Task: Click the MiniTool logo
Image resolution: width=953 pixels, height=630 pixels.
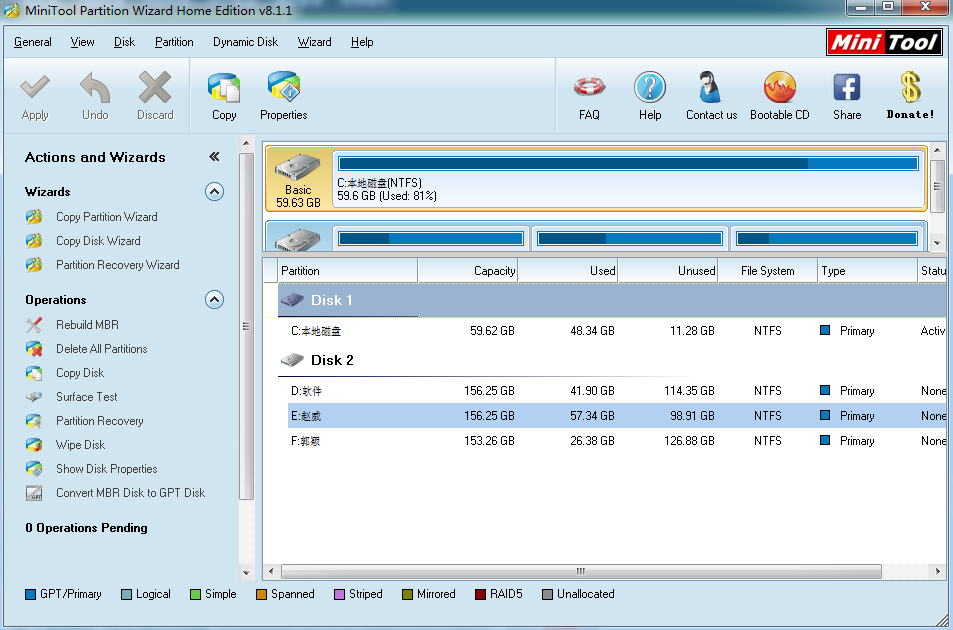Action: [x=884, y=43]
